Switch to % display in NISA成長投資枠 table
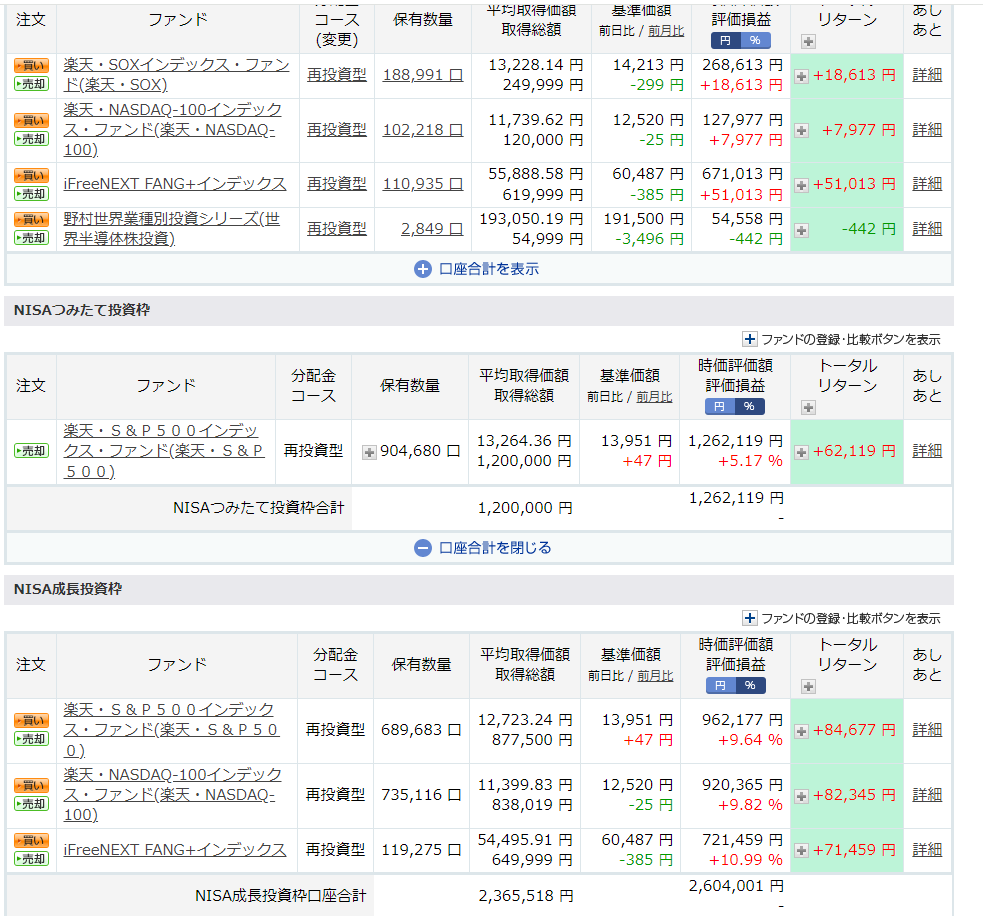Screen dimensions: 983x916 (x=750, y=686)
